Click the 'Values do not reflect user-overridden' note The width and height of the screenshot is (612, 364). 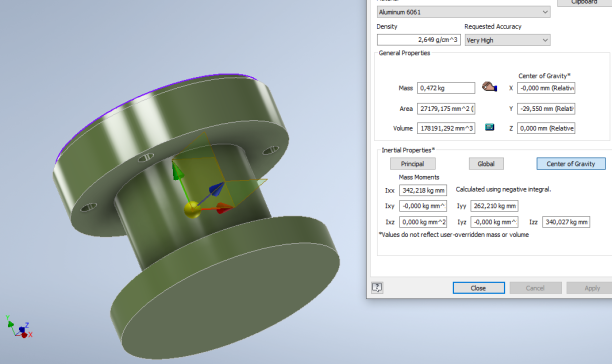[x=454, y=234]
